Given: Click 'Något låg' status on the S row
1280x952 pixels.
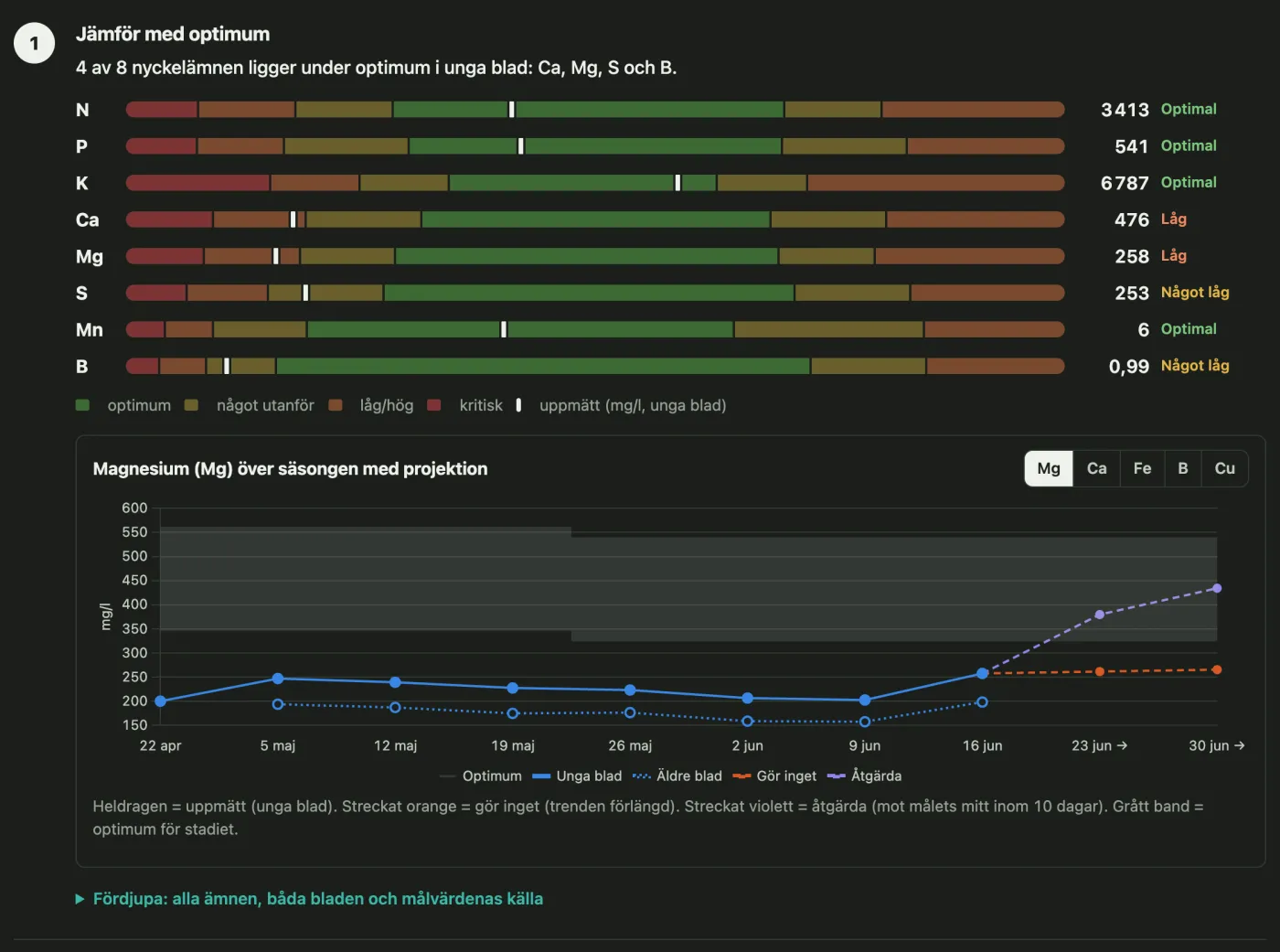Looking at the screenshot, I should pos(1195,293).
